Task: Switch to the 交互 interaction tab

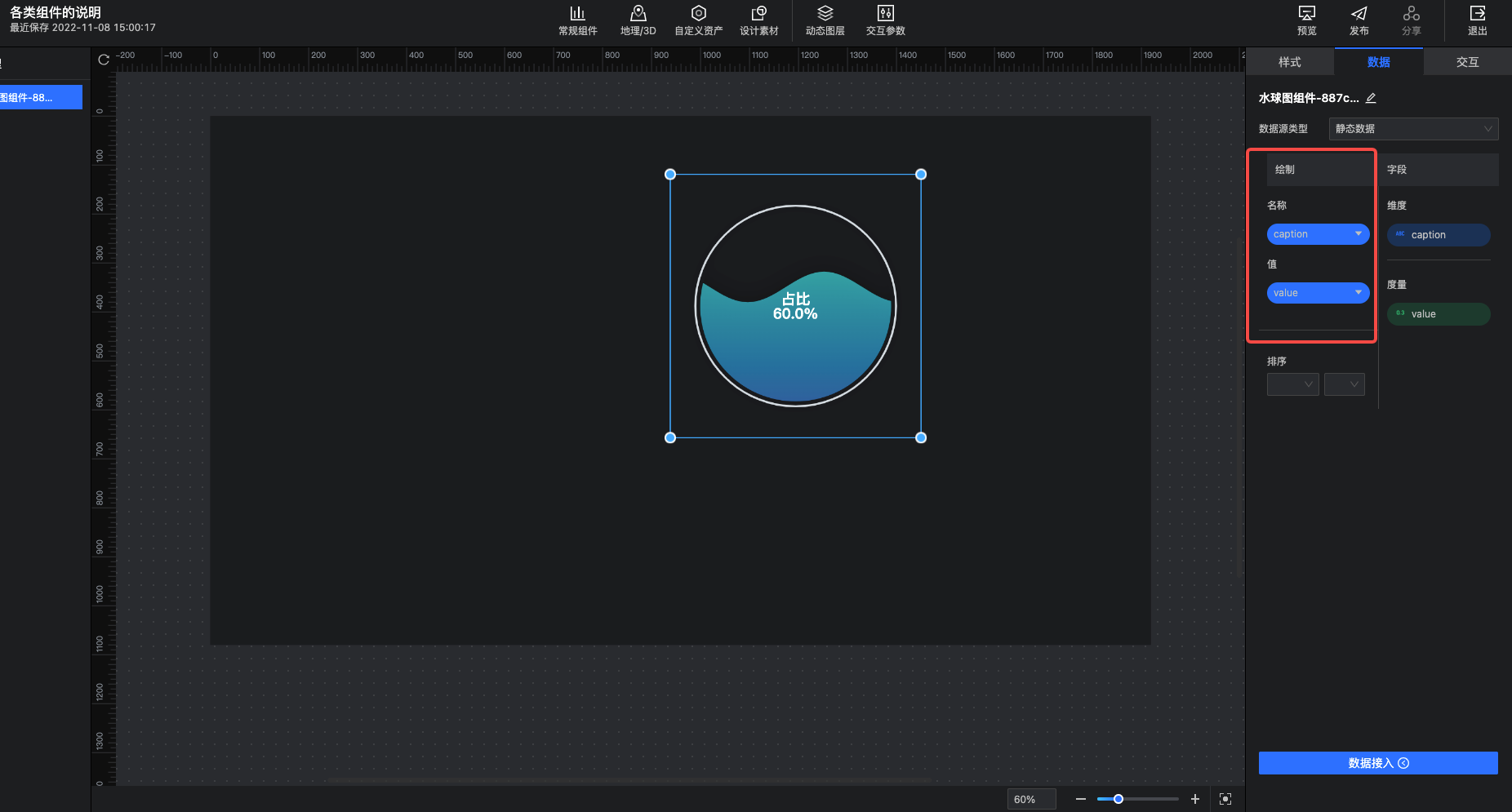Action: pyautogui.click(x=1467, y=62)
